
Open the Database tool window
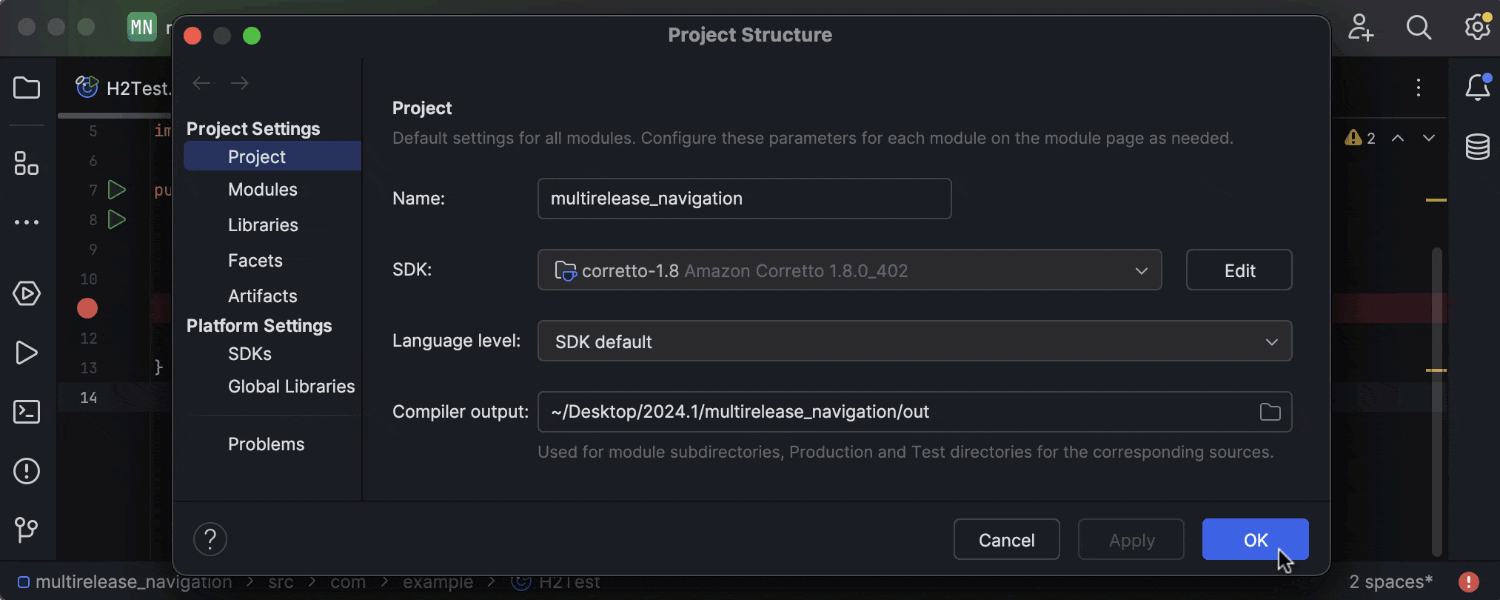1478,147
